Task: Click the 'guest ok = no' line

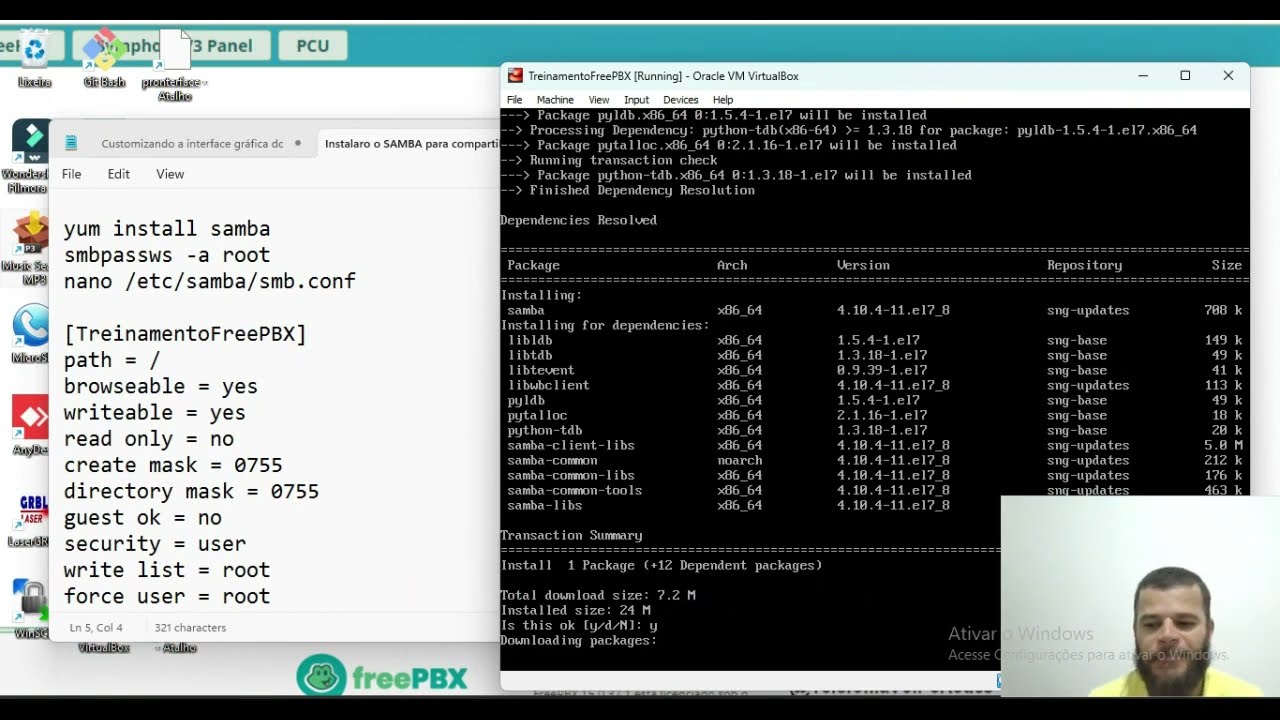Action: point(143,517)
